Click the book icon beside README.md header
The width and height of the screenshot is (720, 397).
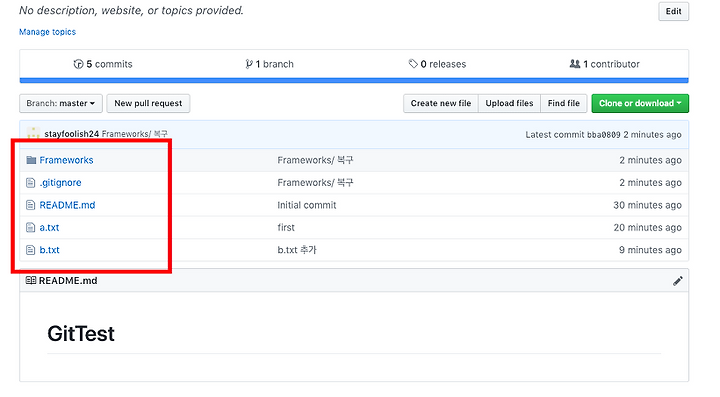coord(31,280)
